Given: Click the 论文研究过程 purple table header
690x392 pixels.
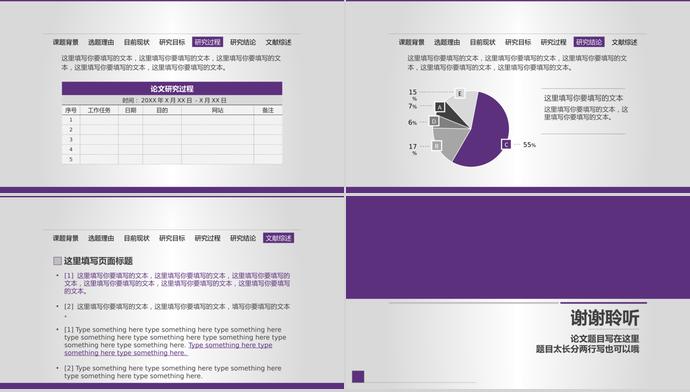Looking at the screenshot, I should click(172, 88).
